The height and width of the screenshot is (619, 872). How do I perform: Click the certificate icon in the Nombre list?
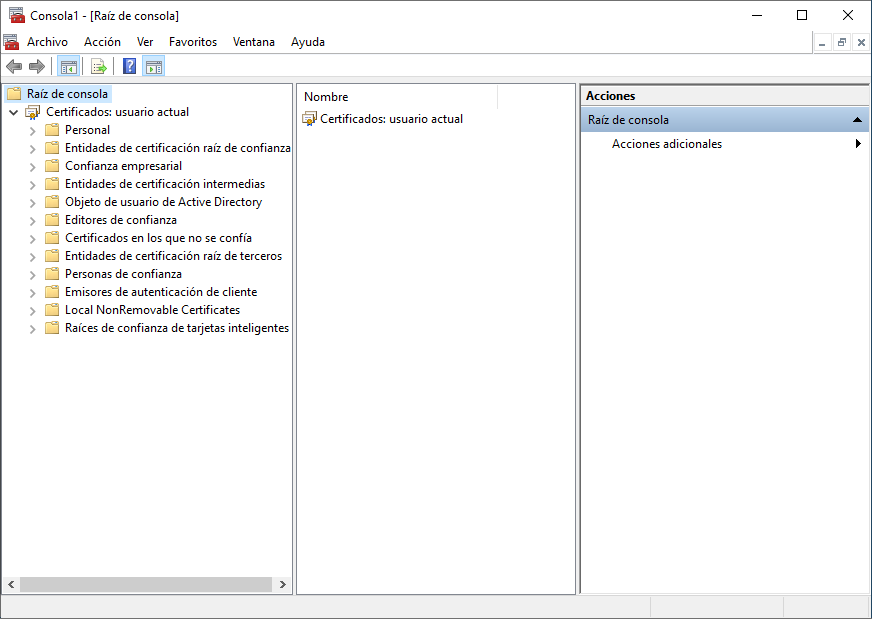309,119
